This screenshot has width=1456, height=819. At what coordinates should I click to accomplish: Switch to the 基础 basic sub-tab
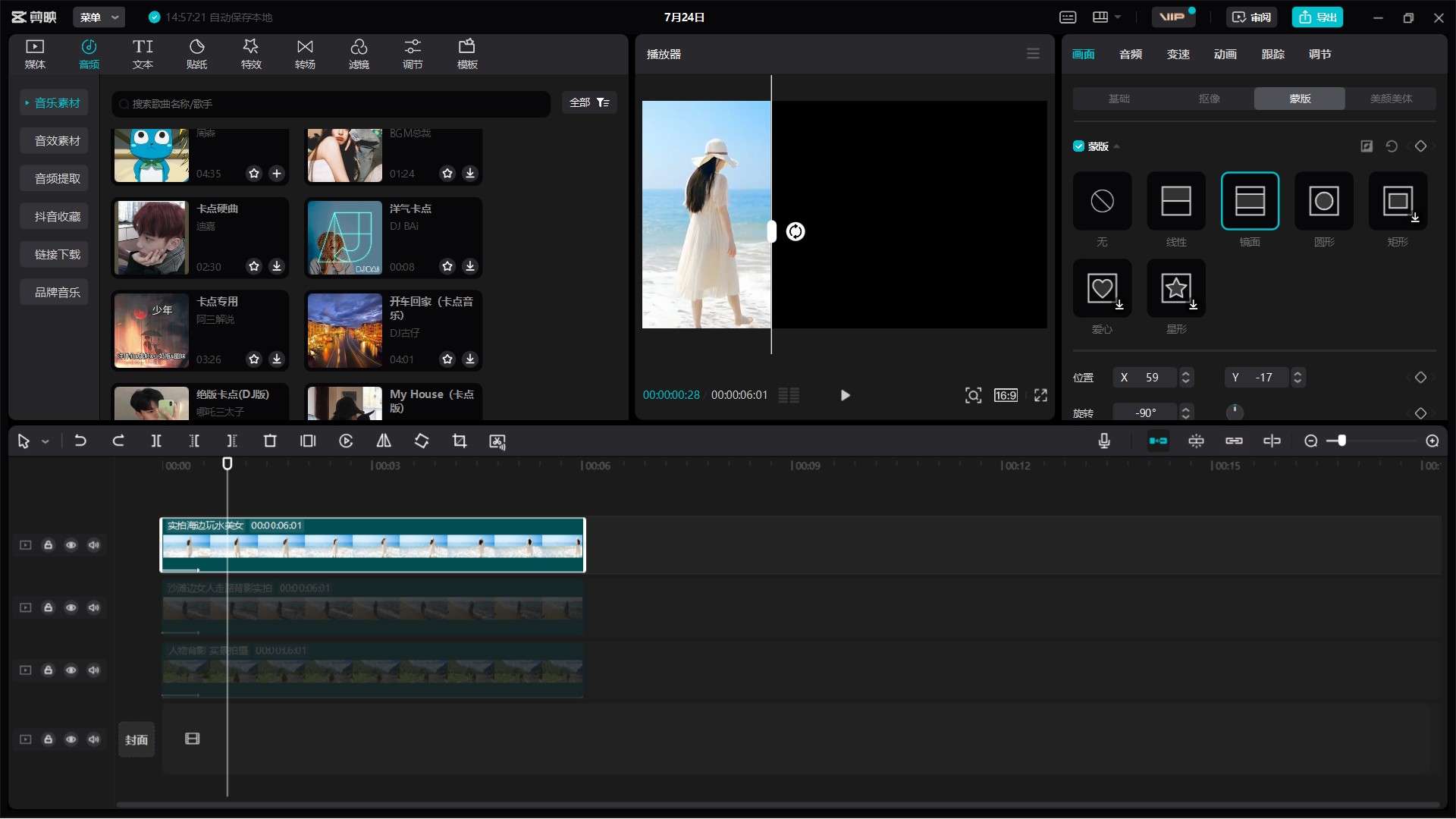(1119, 99)
